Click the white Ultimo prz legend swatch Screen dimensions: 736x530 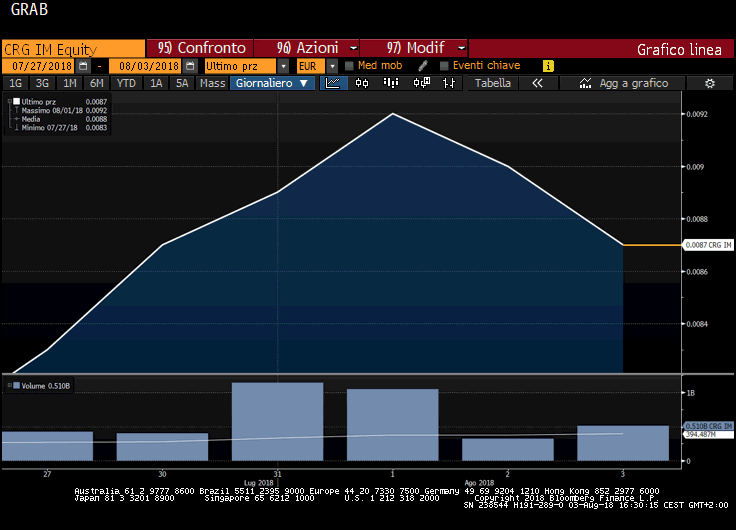[16, 101]
